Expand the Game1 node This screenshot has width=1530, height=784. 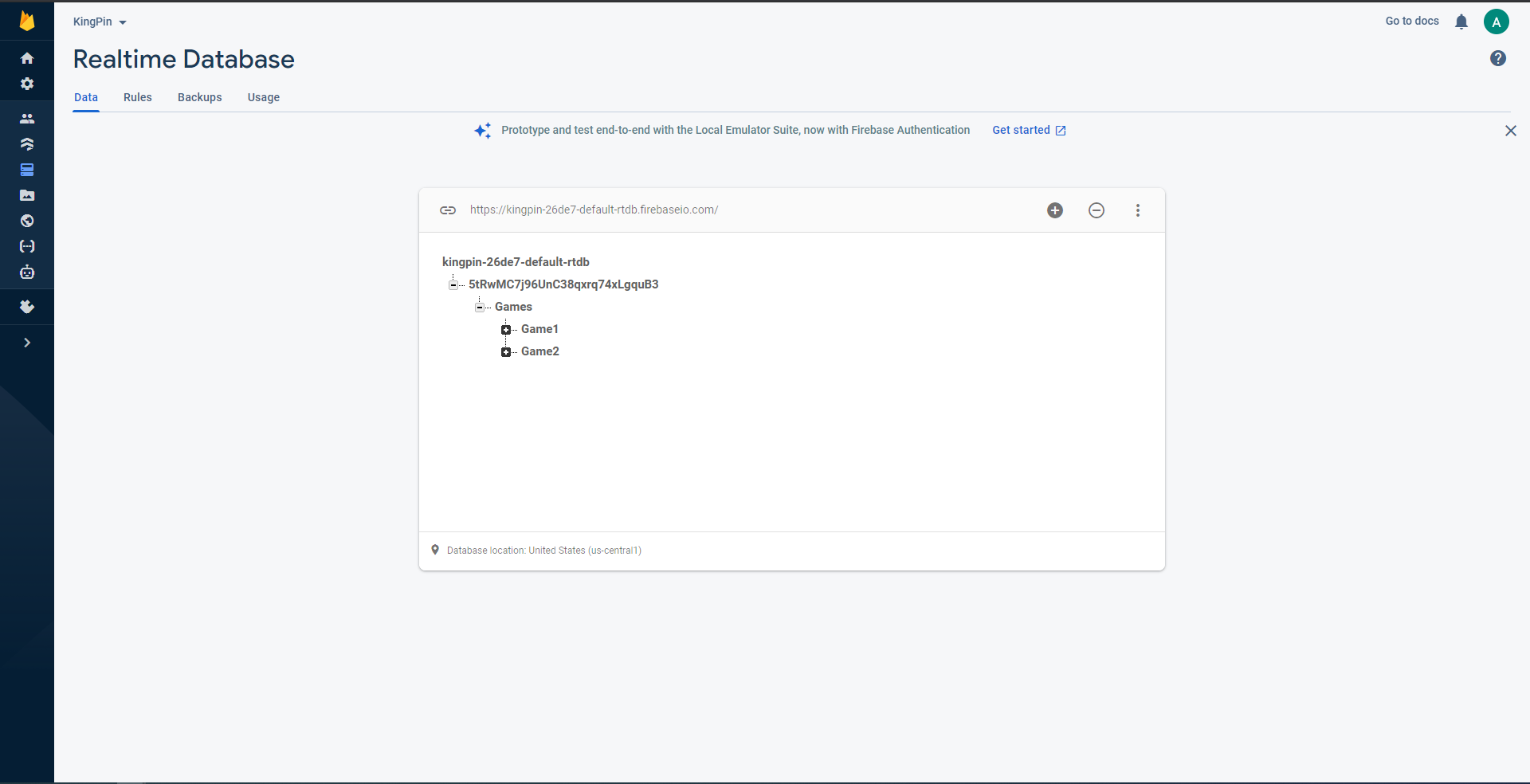pyautogui.click(x=506, y=330)
